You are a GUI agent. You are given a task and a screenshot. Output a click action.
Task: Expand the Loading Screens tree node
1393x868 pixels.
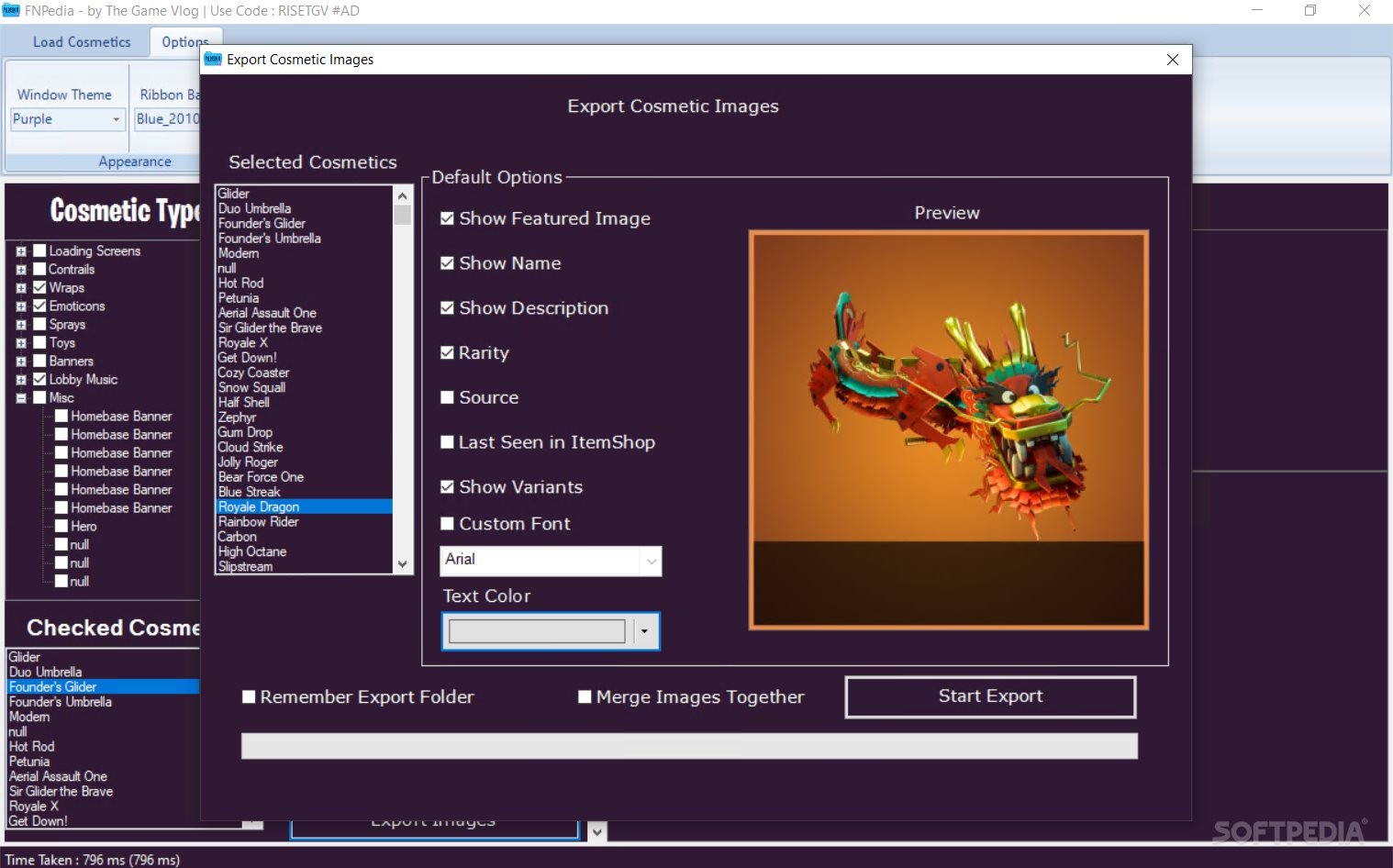[21, 251]
